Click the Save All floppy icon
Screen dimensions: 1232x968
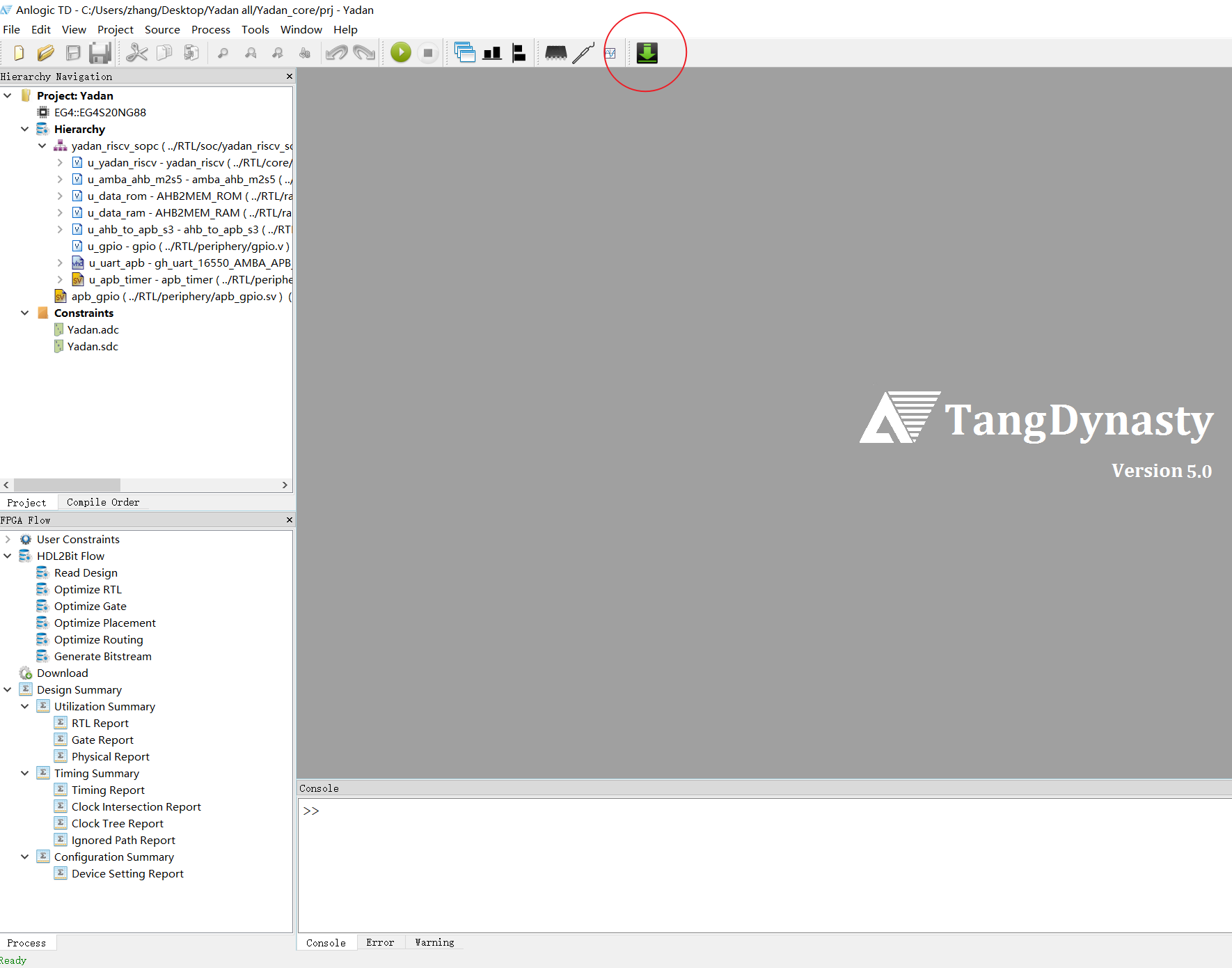click(100, 53)
